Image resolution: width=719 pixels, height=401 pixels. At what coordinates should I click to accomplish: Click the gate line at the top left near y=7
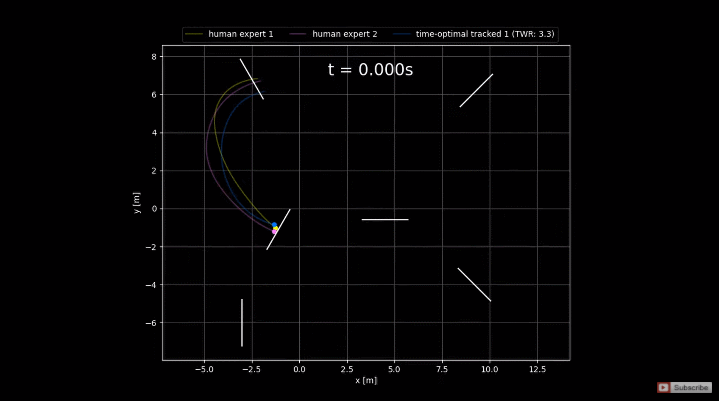tap(252, 79)
